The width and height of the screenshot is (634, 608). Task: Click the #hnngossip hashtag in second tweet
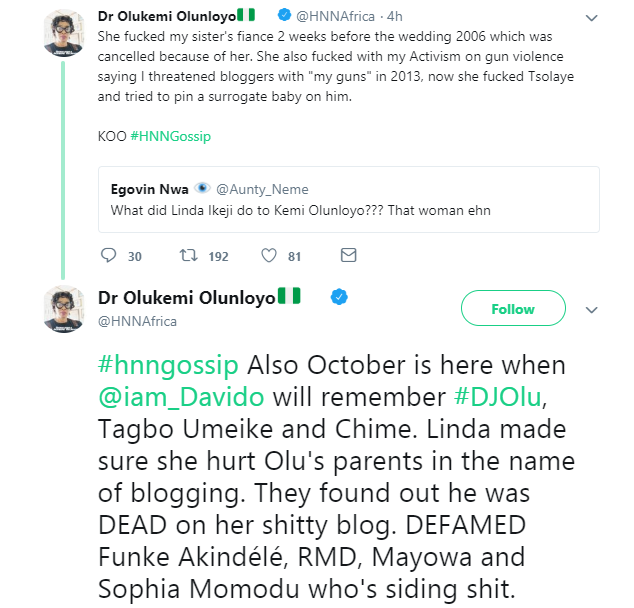click(165, 364)
